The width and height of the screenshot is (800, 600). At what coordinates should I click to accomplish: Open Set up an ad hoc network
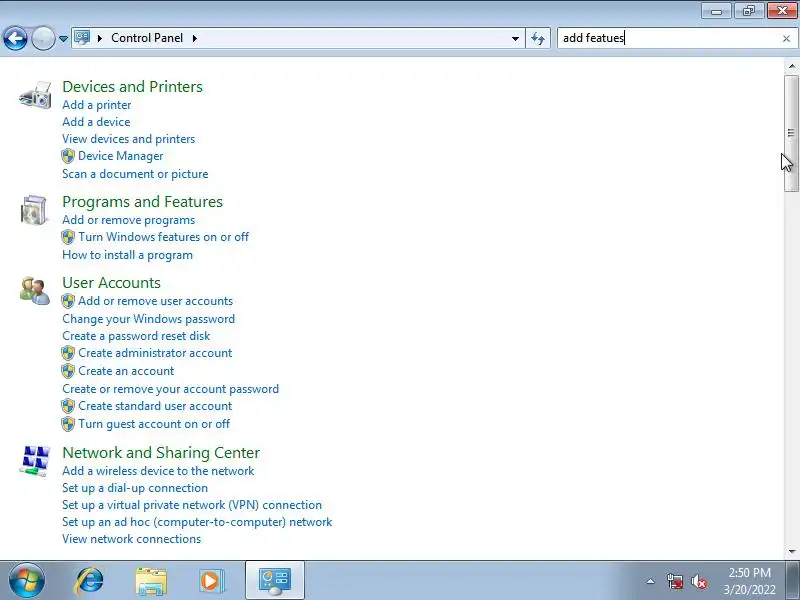(x=197, y=522)
